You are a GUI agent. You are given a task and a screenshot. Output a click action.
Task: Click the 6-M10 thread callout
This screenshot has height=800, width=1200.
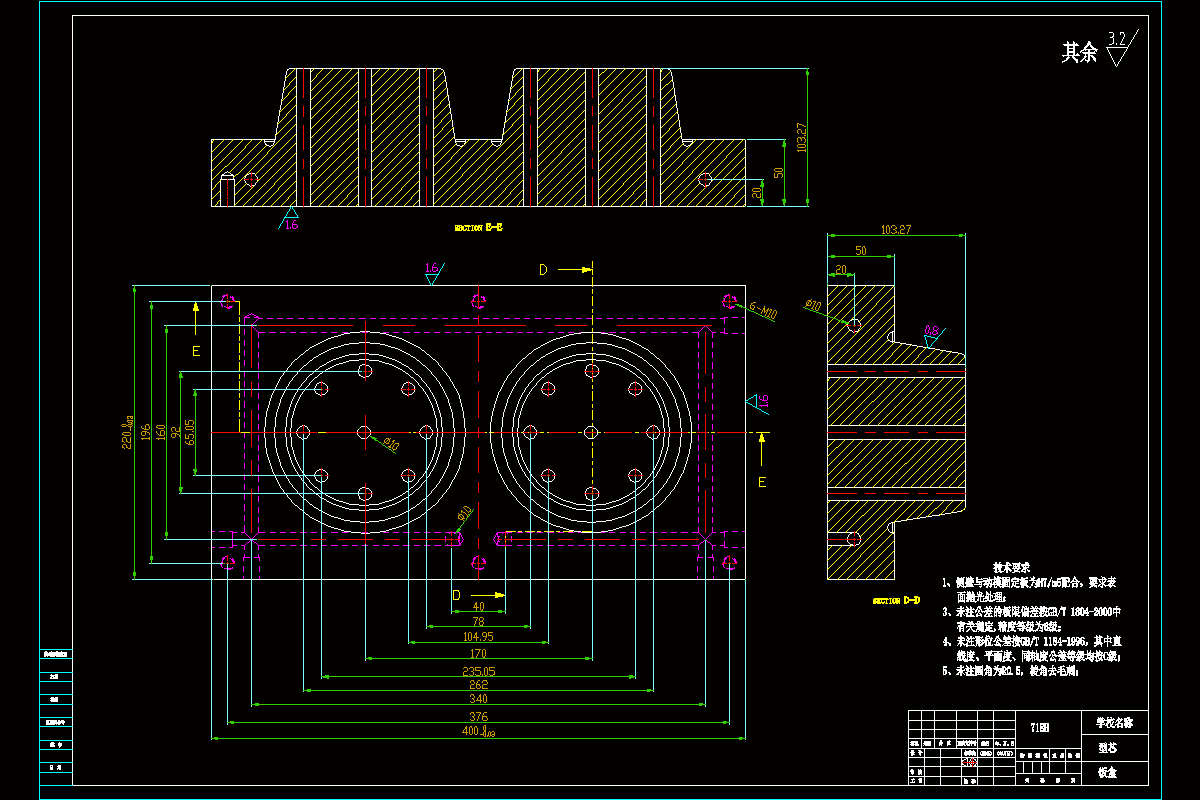click(764, 312)
